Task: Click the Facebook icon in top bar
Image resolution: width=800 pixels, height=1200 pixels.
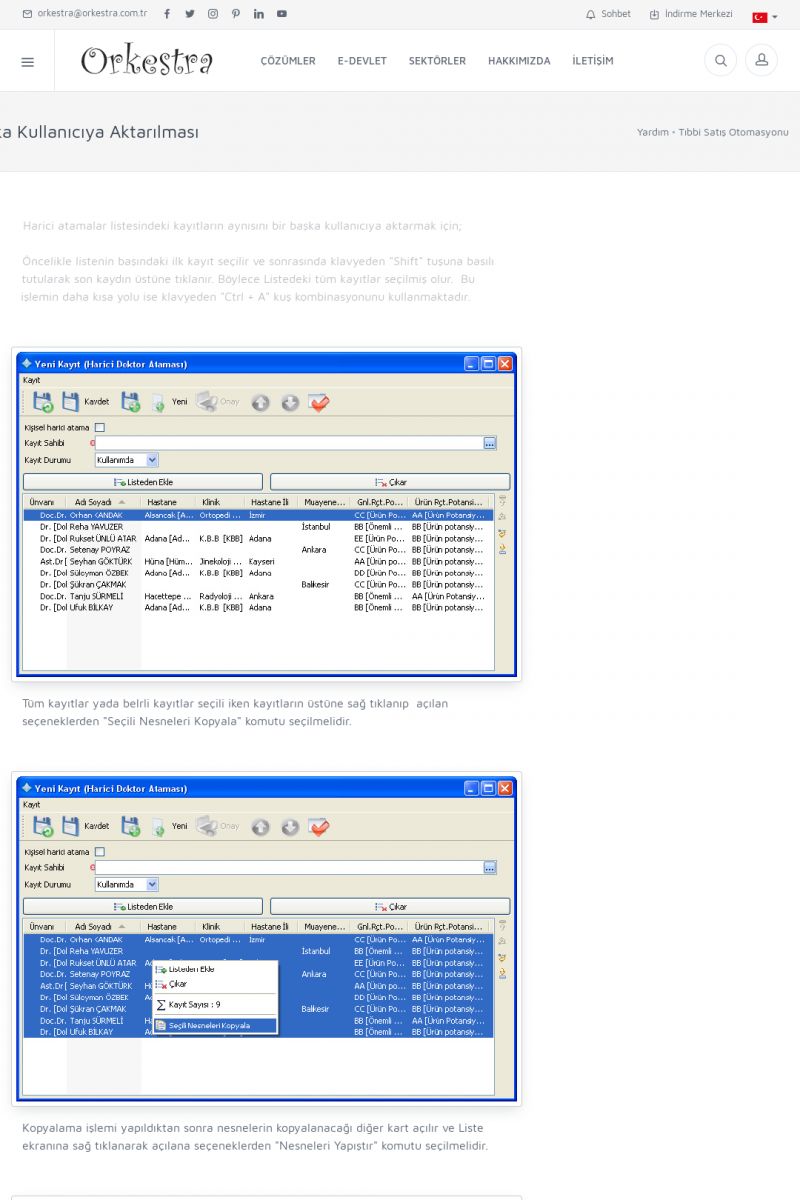Action: tap(167, 14)
